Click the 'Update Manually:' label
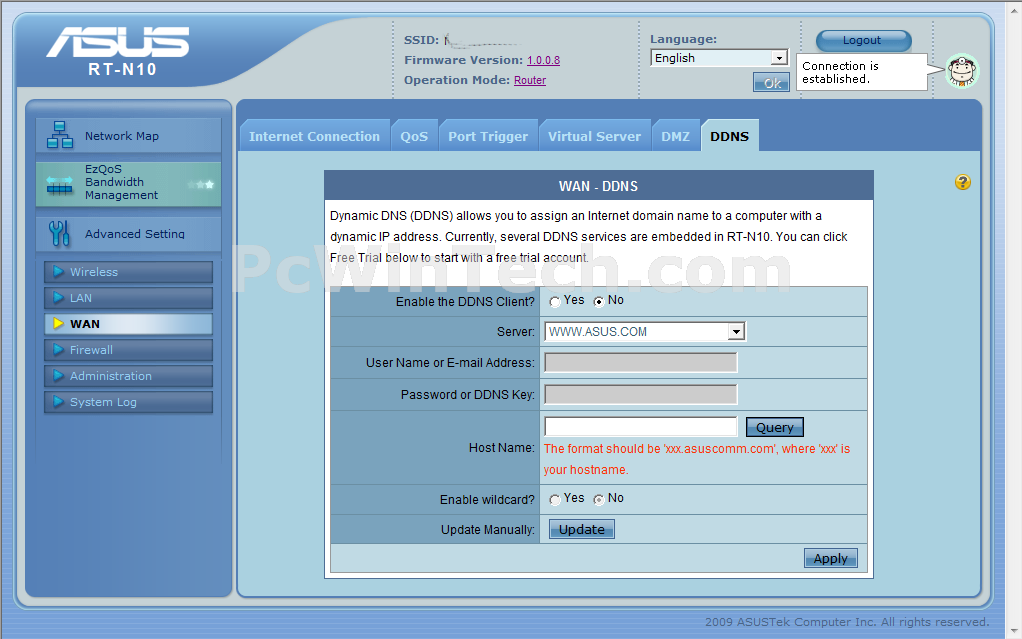Viewport: 1022px width, 639px height. pyautogui.click(x=488, y=530)
